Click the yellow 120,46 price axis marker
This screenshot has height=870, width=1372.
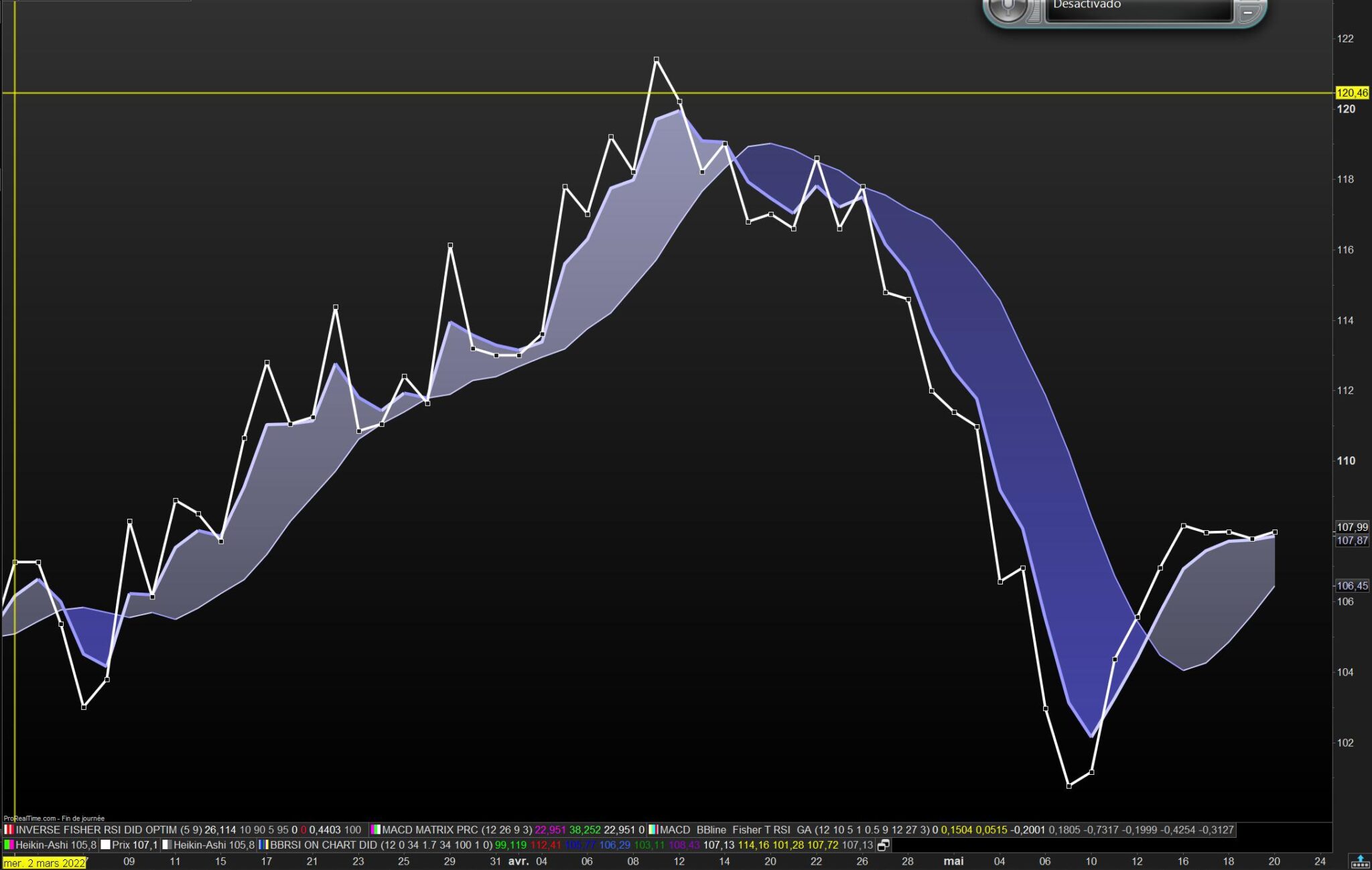pyautogui.click(x=1351, y=93)
